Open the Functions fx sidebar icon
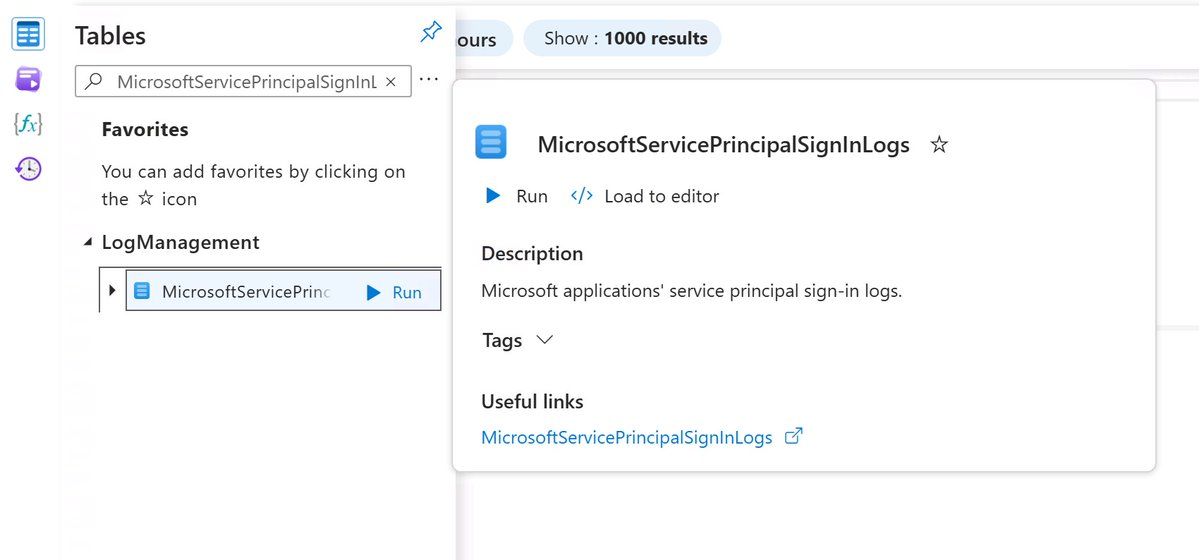 (28, 123)
